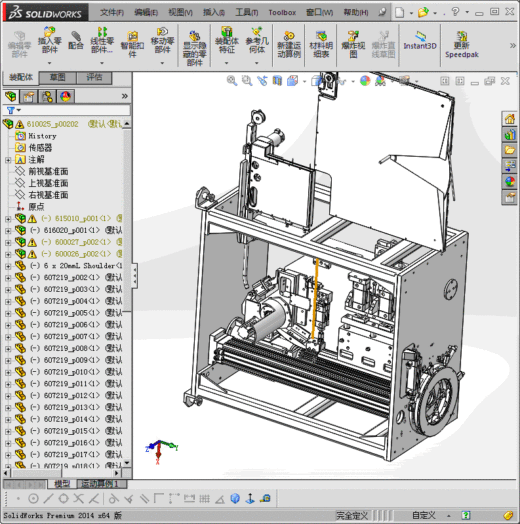Select the Mate (配合) tool
Screen dimensions: 520x524
pos(76,40)
